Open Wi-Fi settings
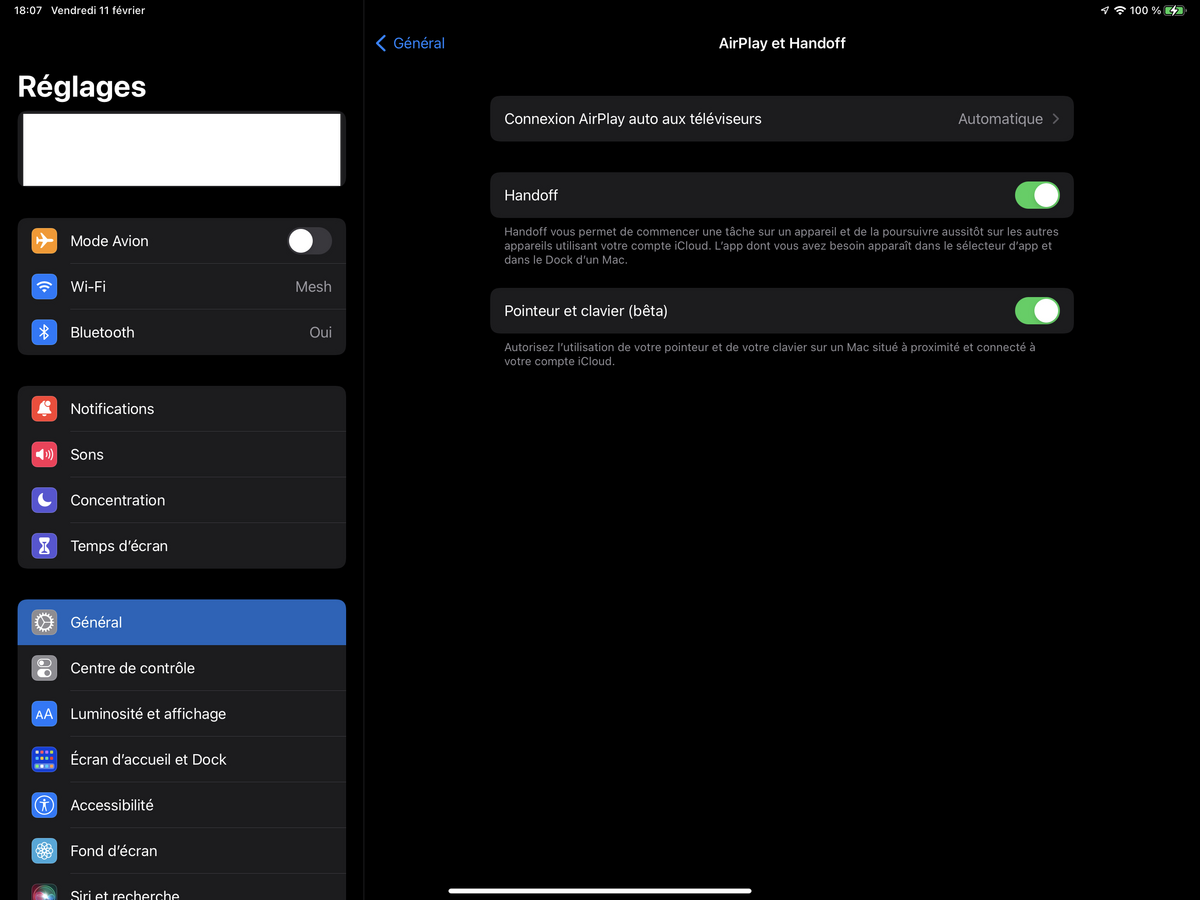 pos(182,287)
